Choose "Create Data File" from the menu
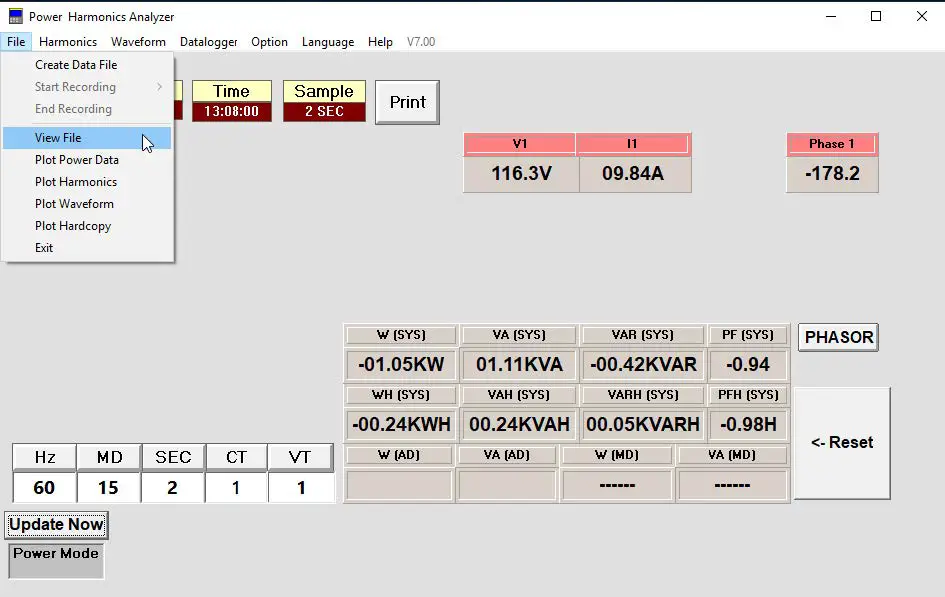 coord(76,64)
